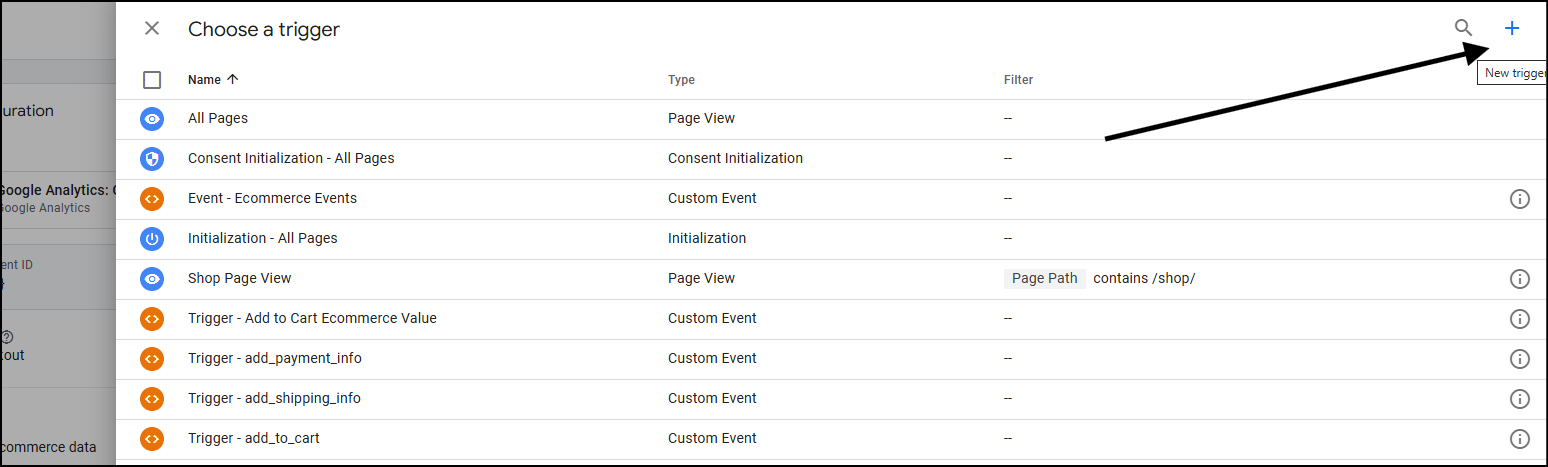
Task: Click the Filter column header
Action: pos(1018,80)
